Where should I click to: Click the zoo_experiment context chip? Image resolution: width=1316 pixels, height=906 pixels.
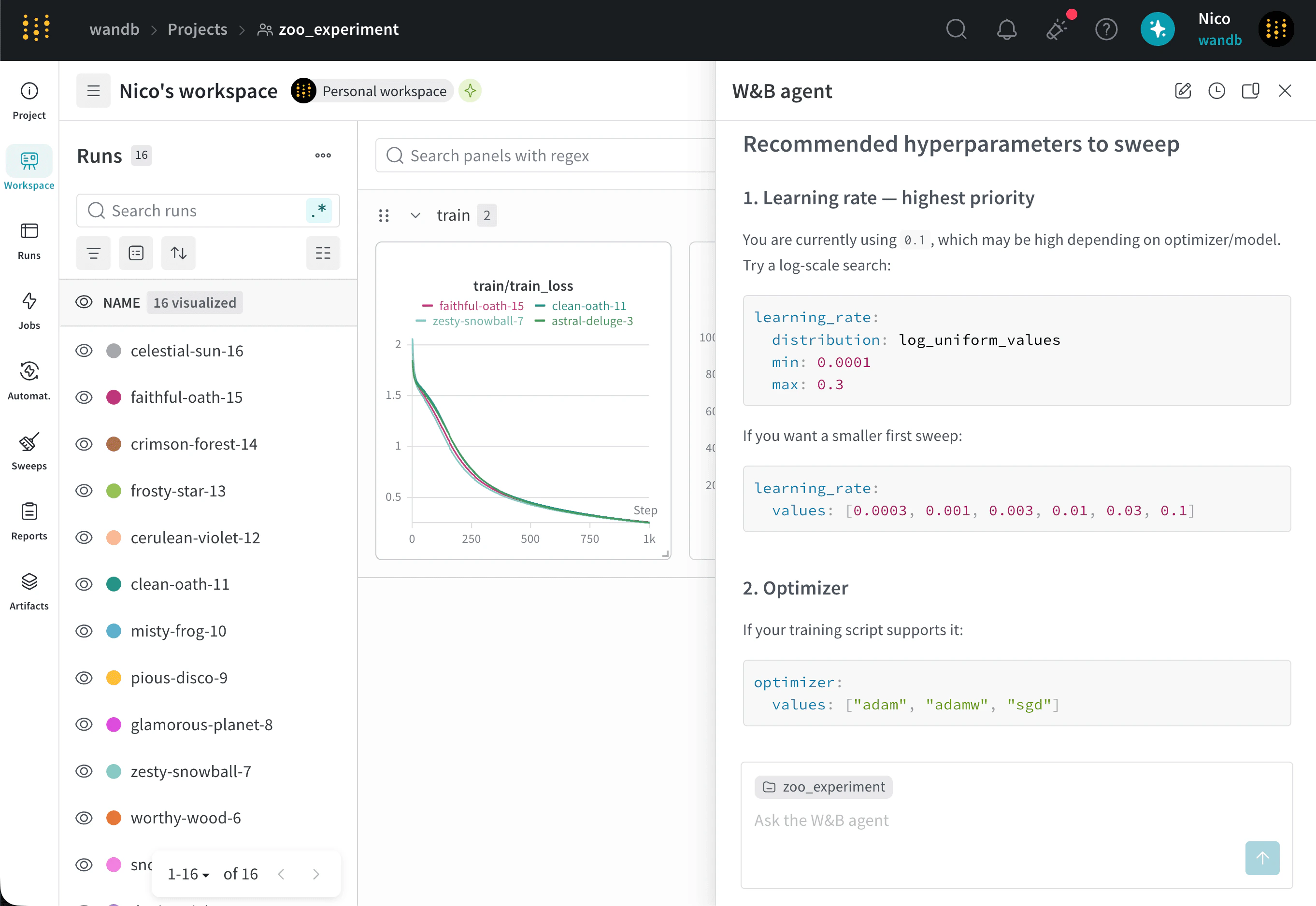(823, 787)
